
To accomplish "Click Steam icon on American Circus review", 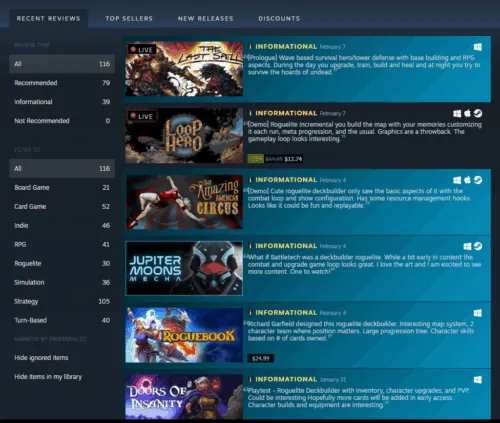I will click(x=478, y=180).
